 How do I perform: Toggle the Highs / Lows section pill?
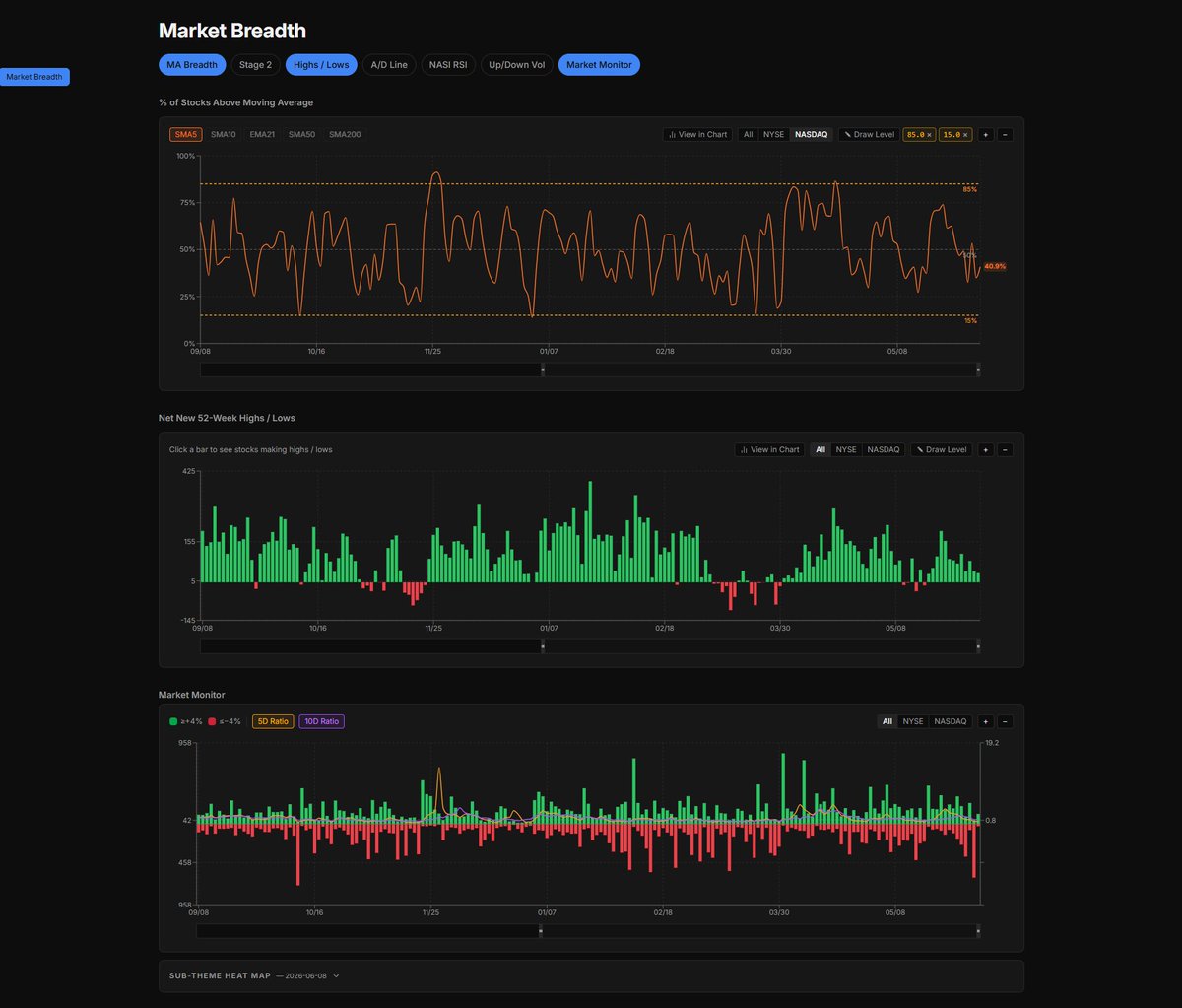(321, 65)
